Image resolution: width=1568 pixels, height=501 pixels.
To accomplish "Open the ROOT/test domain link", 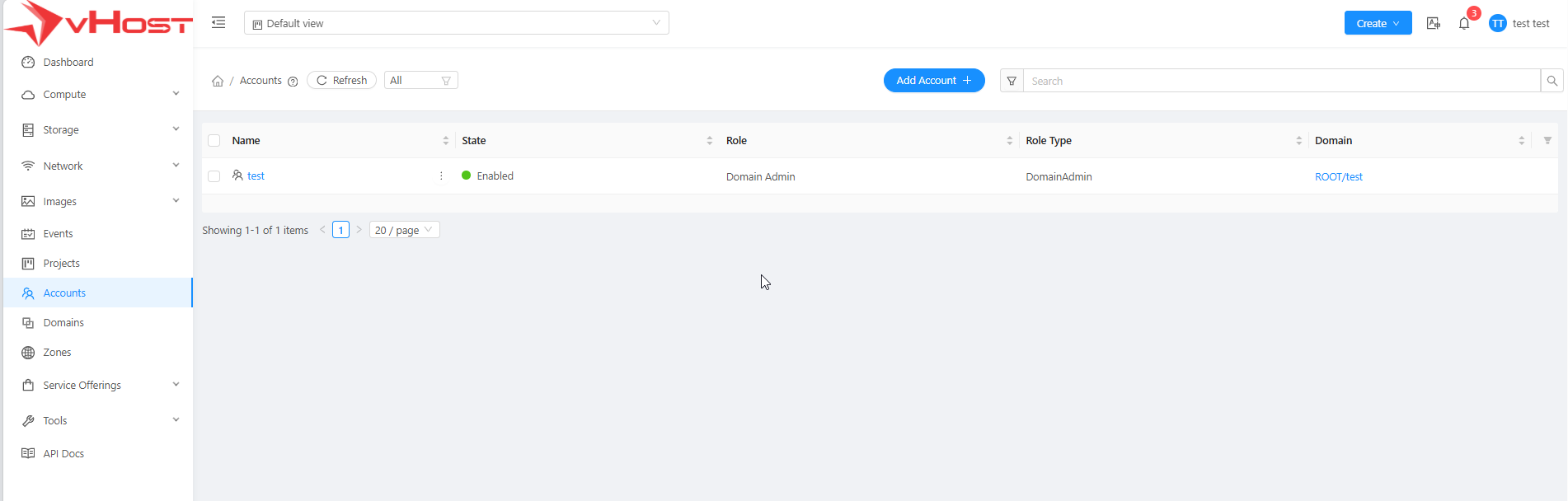I will pos(1338,177).
